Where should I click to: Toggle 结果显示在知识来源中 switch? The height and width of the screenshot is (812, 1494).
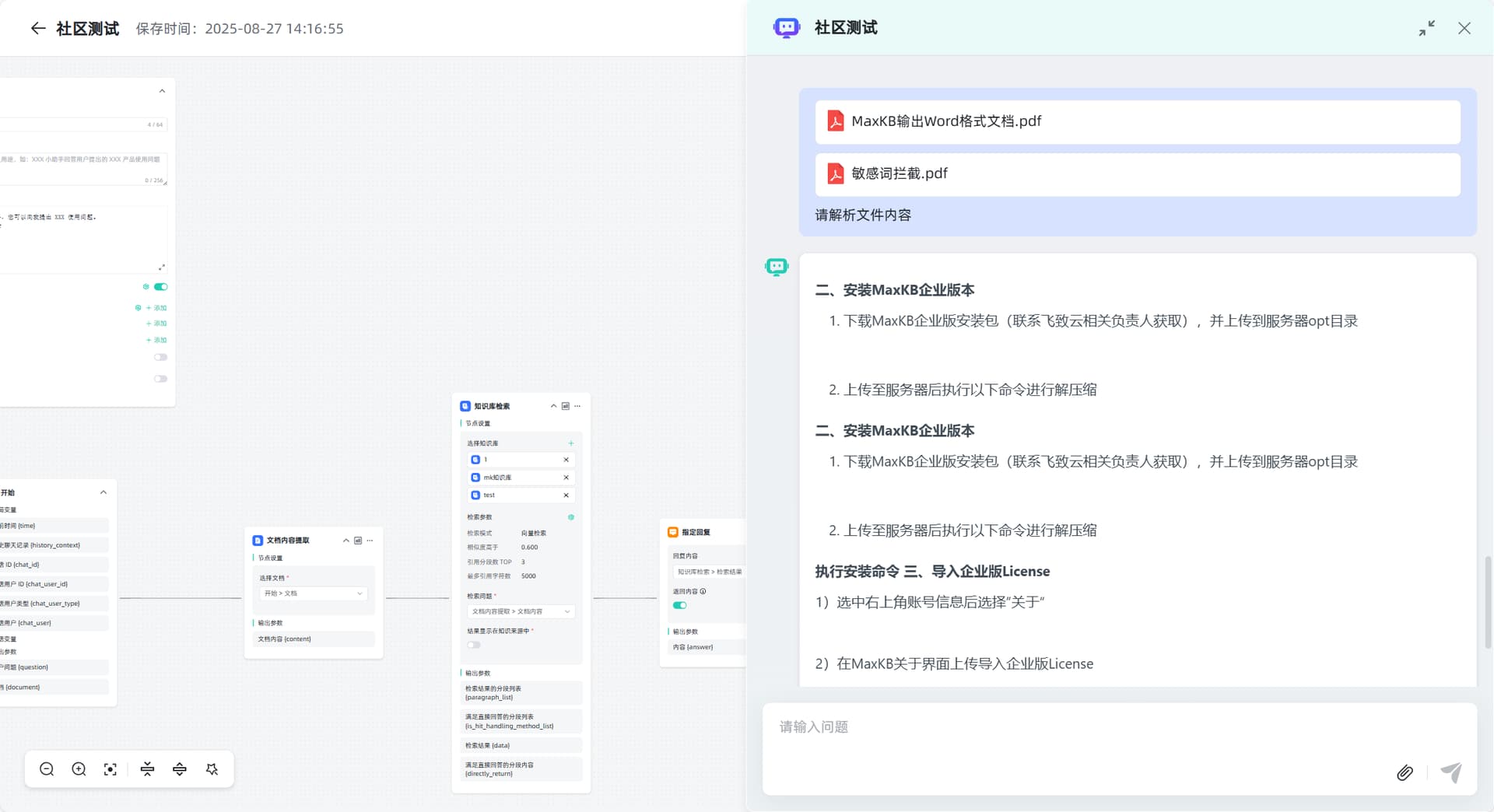(x=474, y=645)
